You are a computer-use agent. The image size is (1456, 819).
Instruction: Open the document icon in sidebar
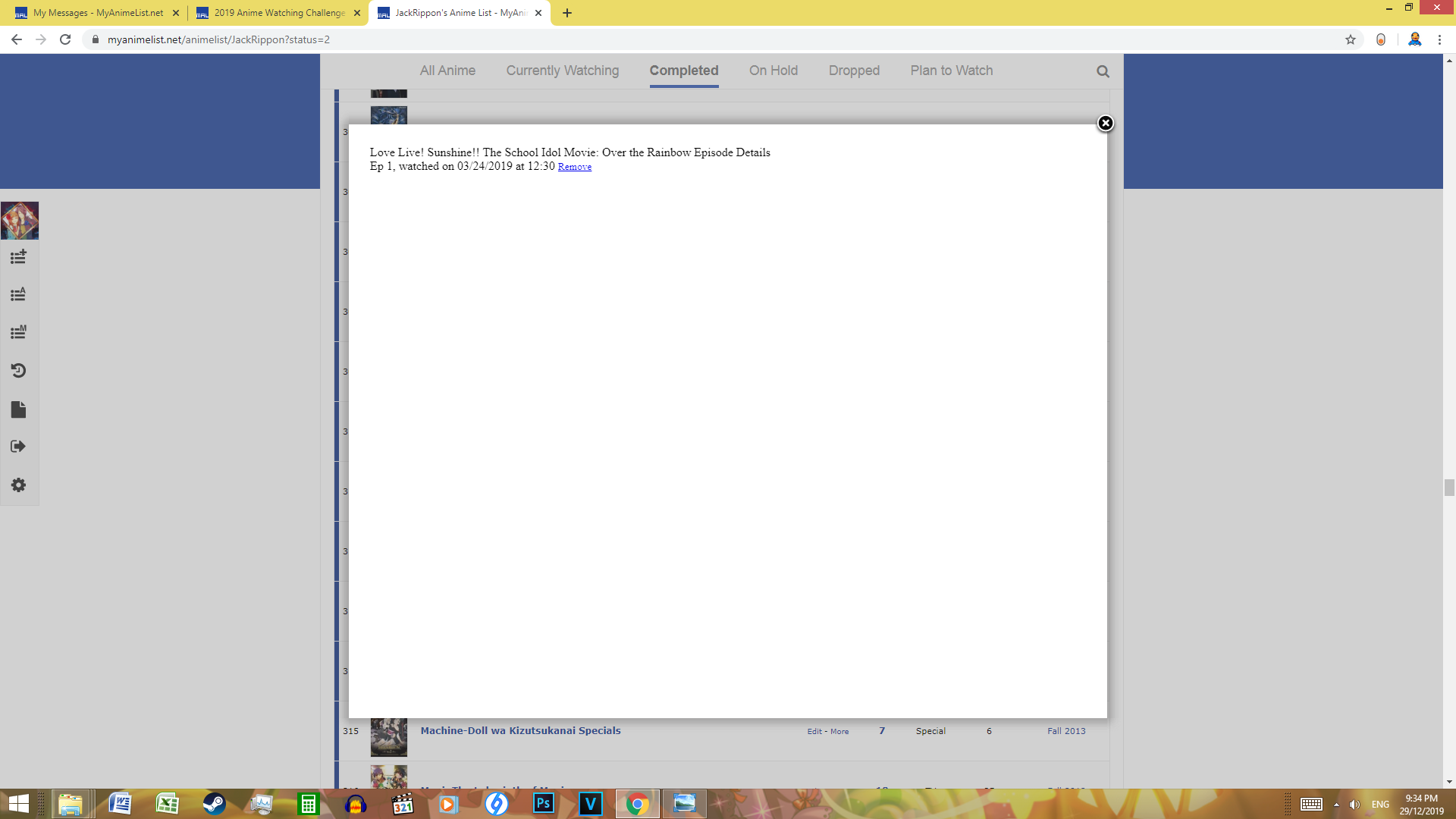(18, 409)
